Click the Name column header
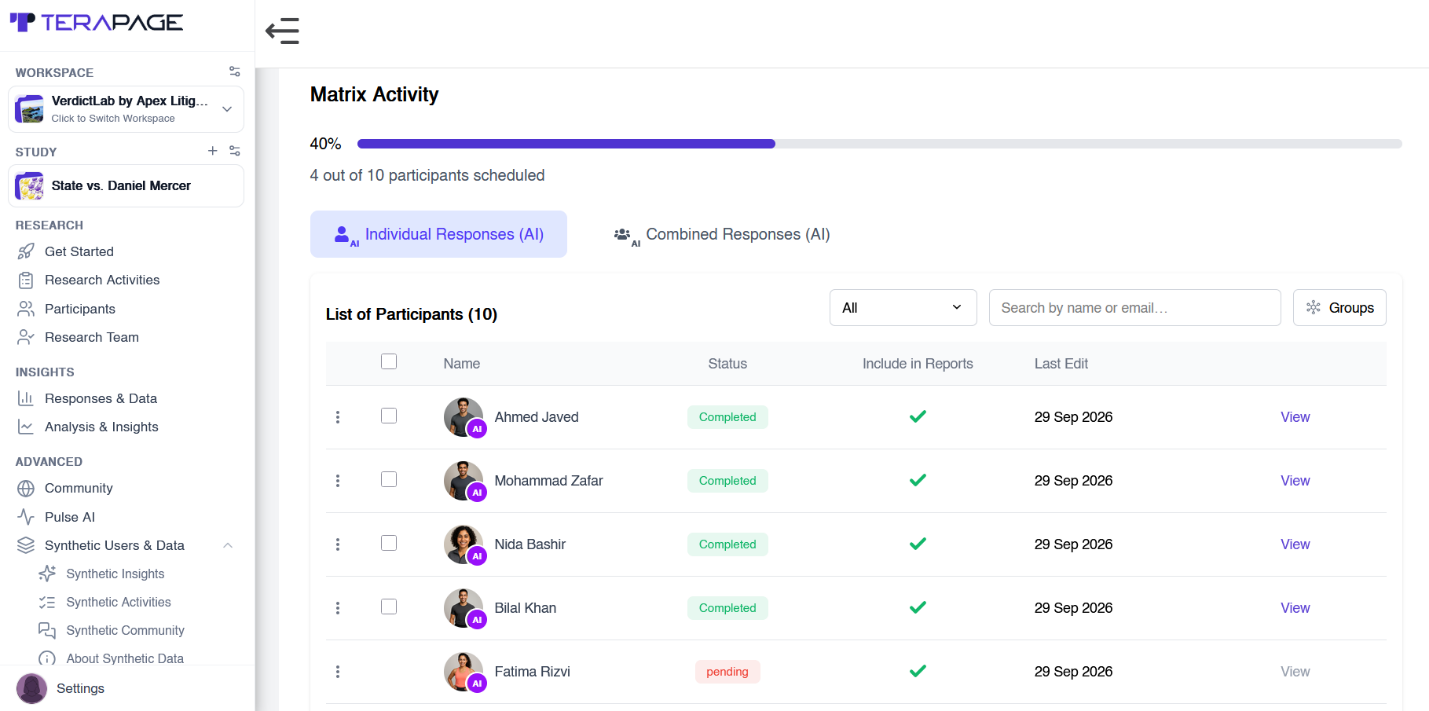Screen dimensions: 1429x711 click(x=462, y=363)
